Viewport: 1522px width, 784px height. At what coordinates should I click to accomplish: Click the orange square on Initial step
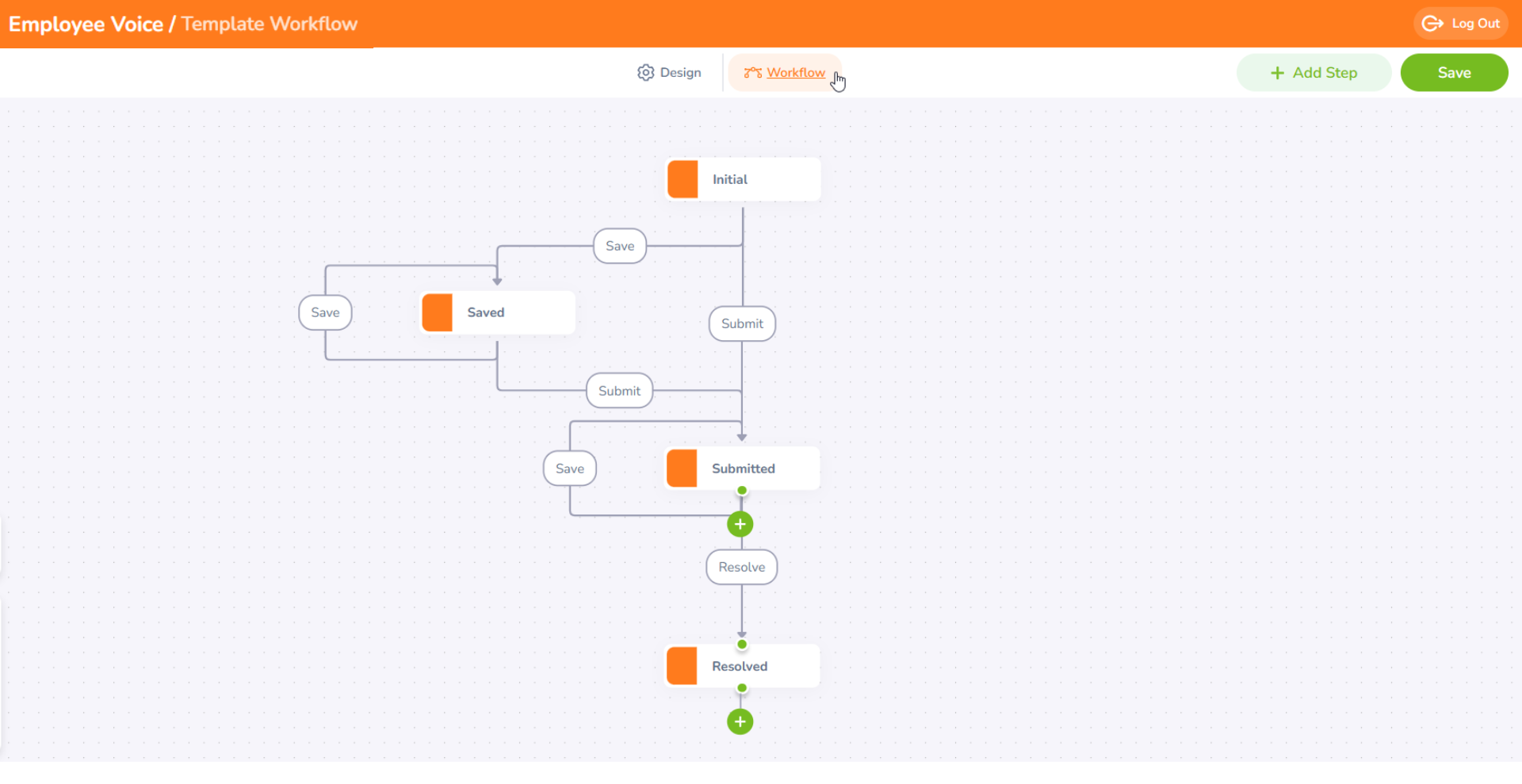pyautogui.click(x=683, y=179)
